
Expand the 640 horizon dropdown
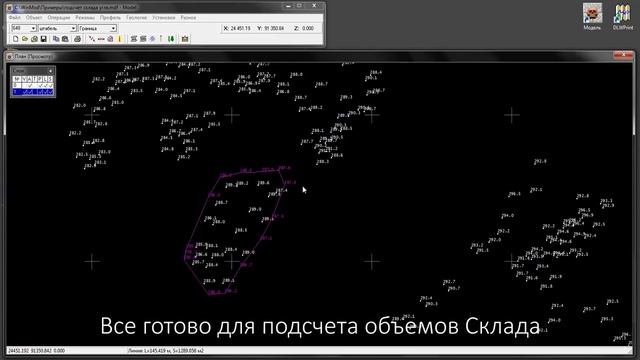pos(33,28)
